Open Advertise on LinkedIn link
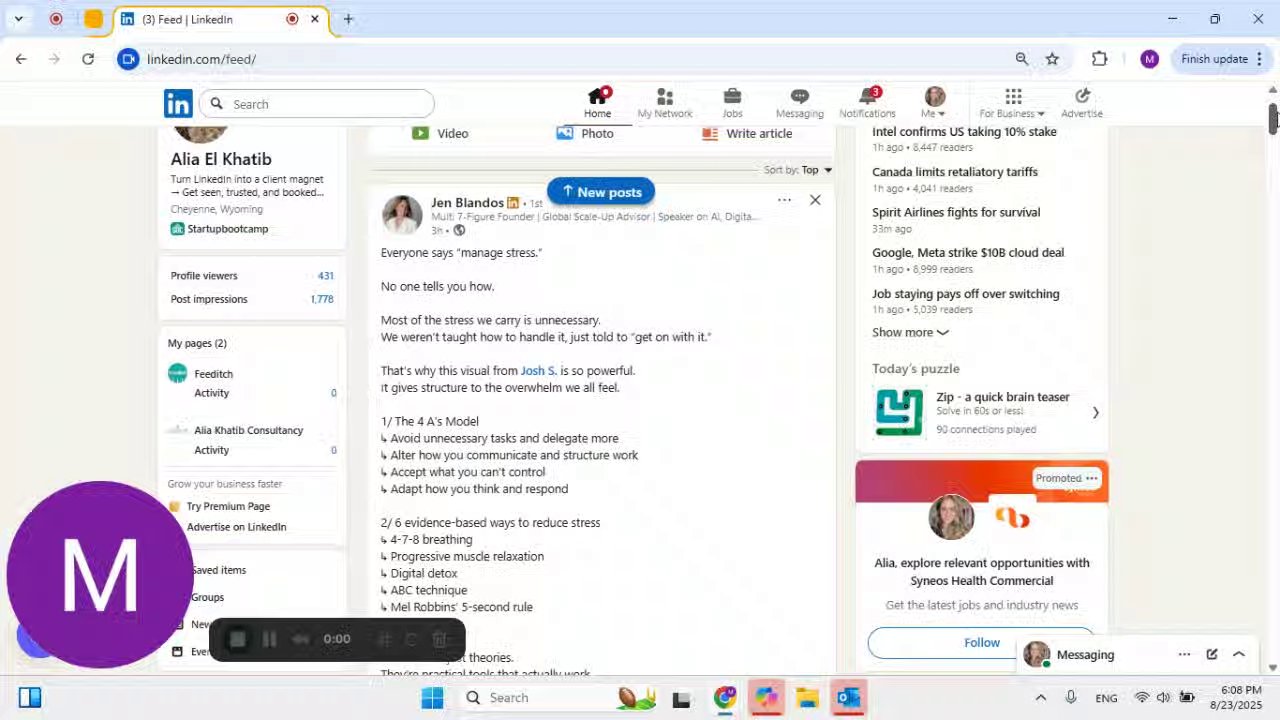The height and width of the screenshot is (720, 1280). pyautogui.click(x=236, y=527)
